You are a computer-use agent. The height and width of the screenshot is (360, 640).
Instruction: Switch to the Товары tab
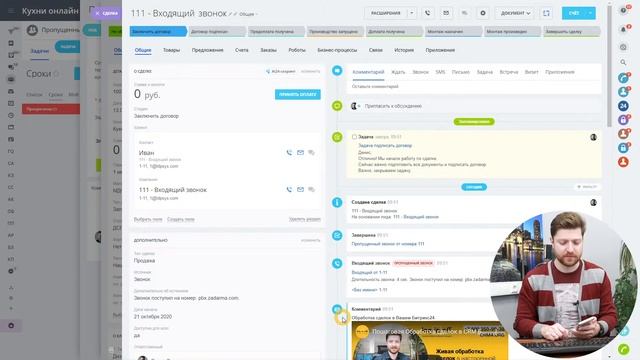tap(171, 50)
